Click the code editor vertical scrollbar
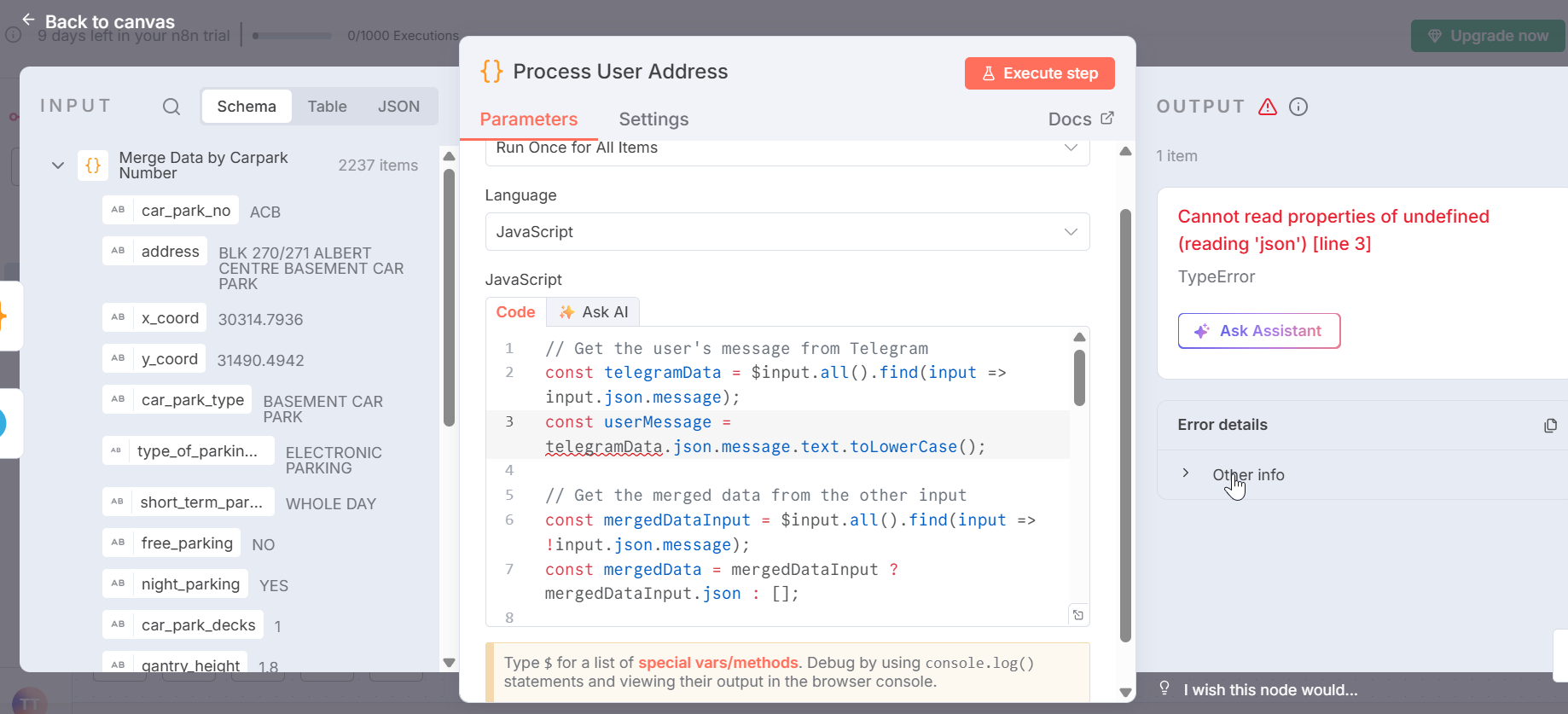Viewport: 1568px width, 714px height. point(1079,379)
